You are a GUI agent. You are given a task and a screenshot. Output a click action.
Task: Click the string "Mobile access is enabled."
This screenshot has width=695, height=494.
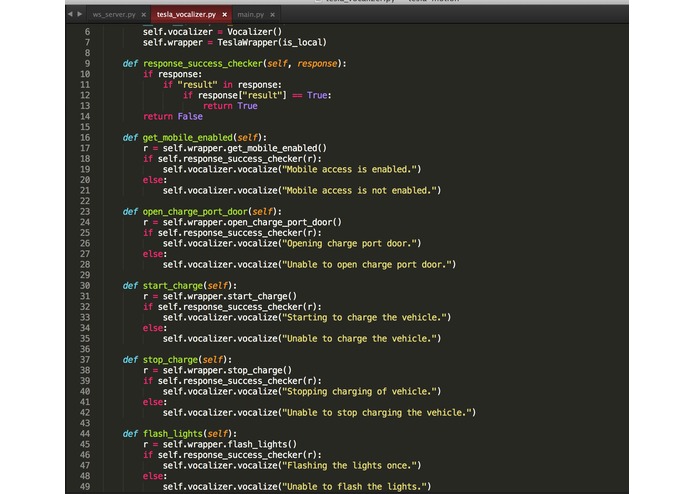(x=349, y=170)
